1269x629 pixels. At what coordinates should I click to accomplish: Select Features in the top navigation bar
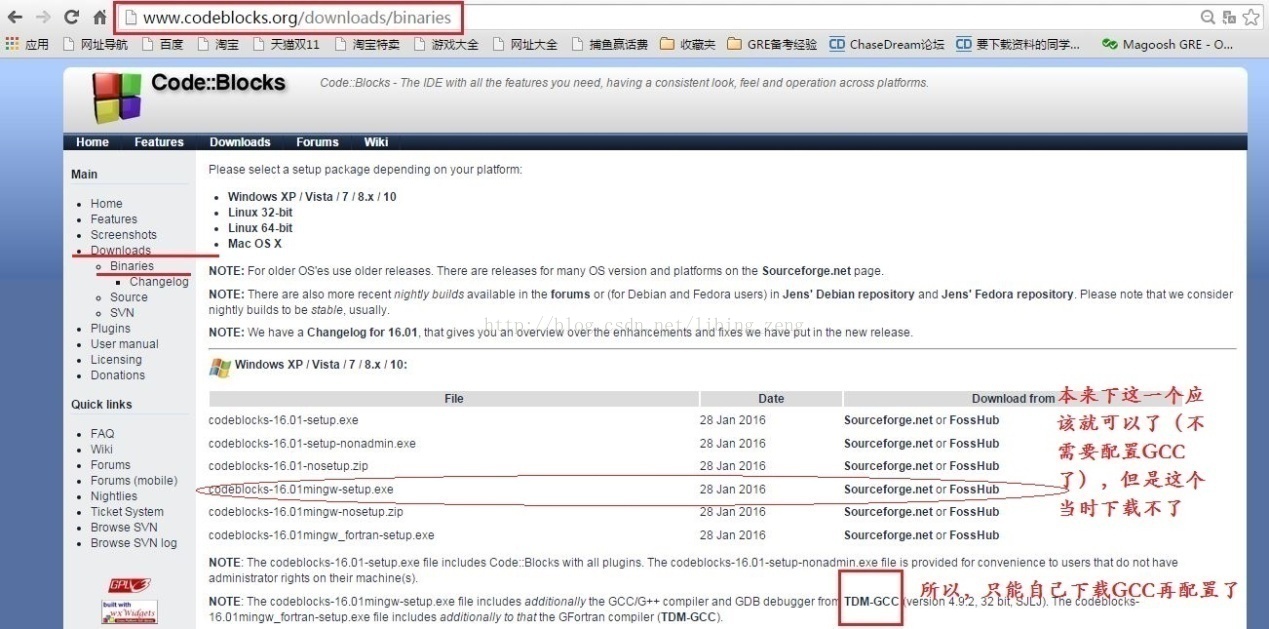pos(159,142)
